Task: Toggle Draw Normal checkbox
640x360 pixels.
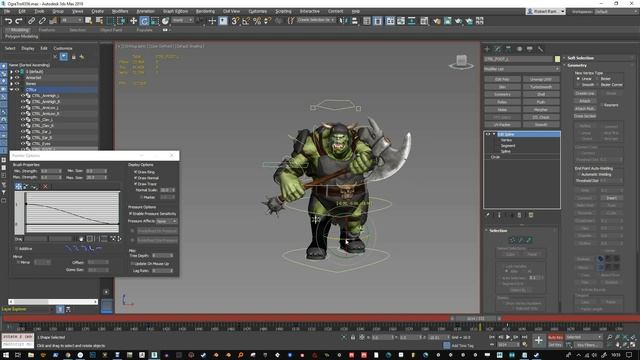Action: 135,178
